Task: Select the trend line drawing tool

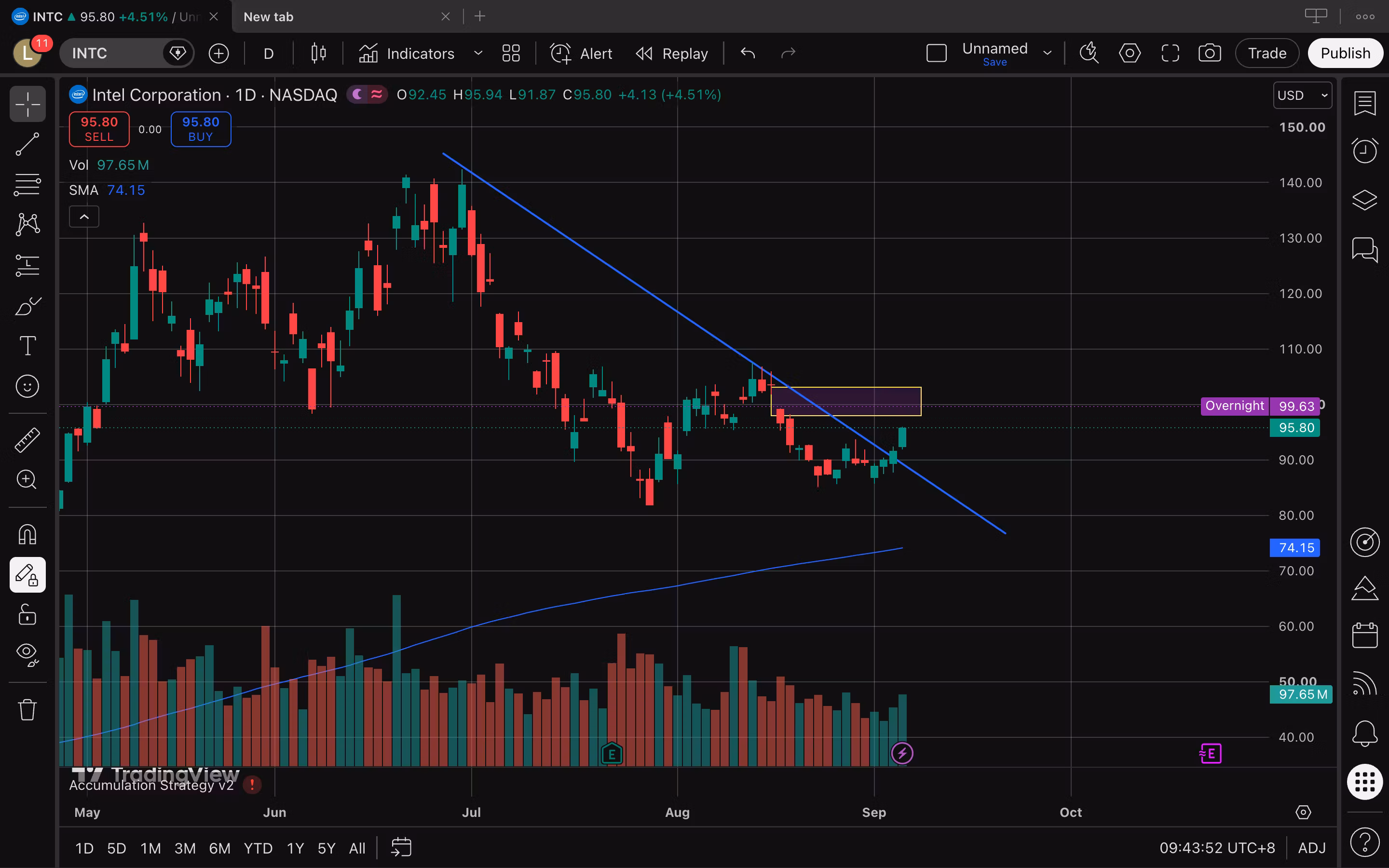Action: point(27,144)
